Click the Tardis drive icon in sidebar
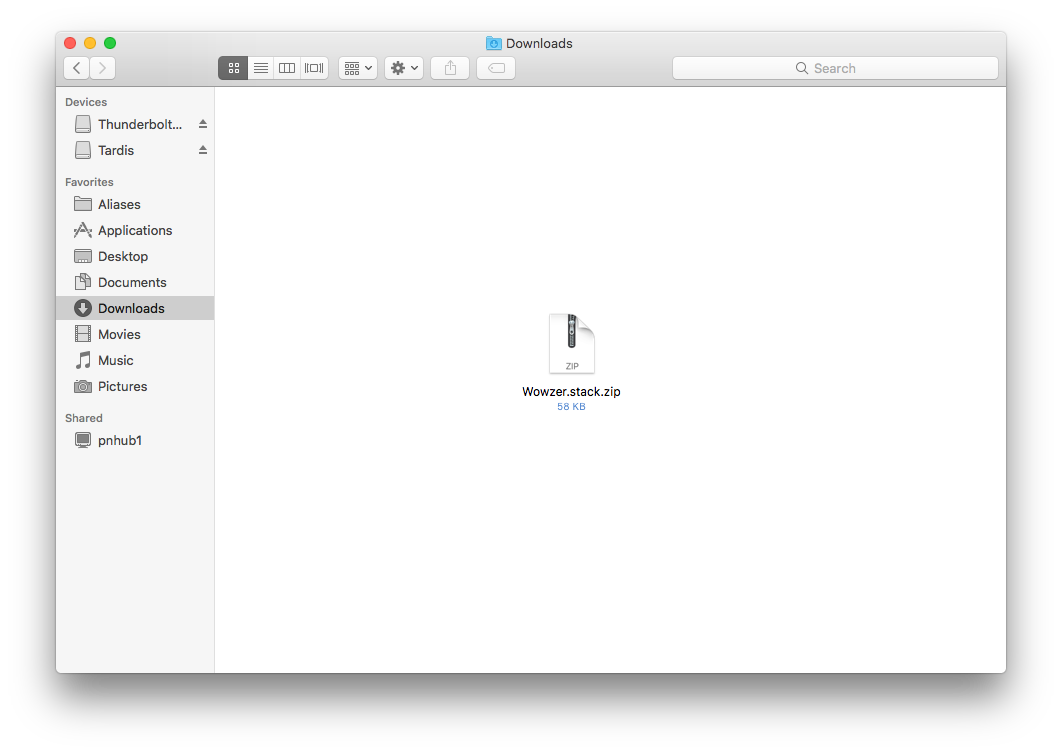Image resolution: width=1062 pixels, height=753 pixels. [83, 150]
